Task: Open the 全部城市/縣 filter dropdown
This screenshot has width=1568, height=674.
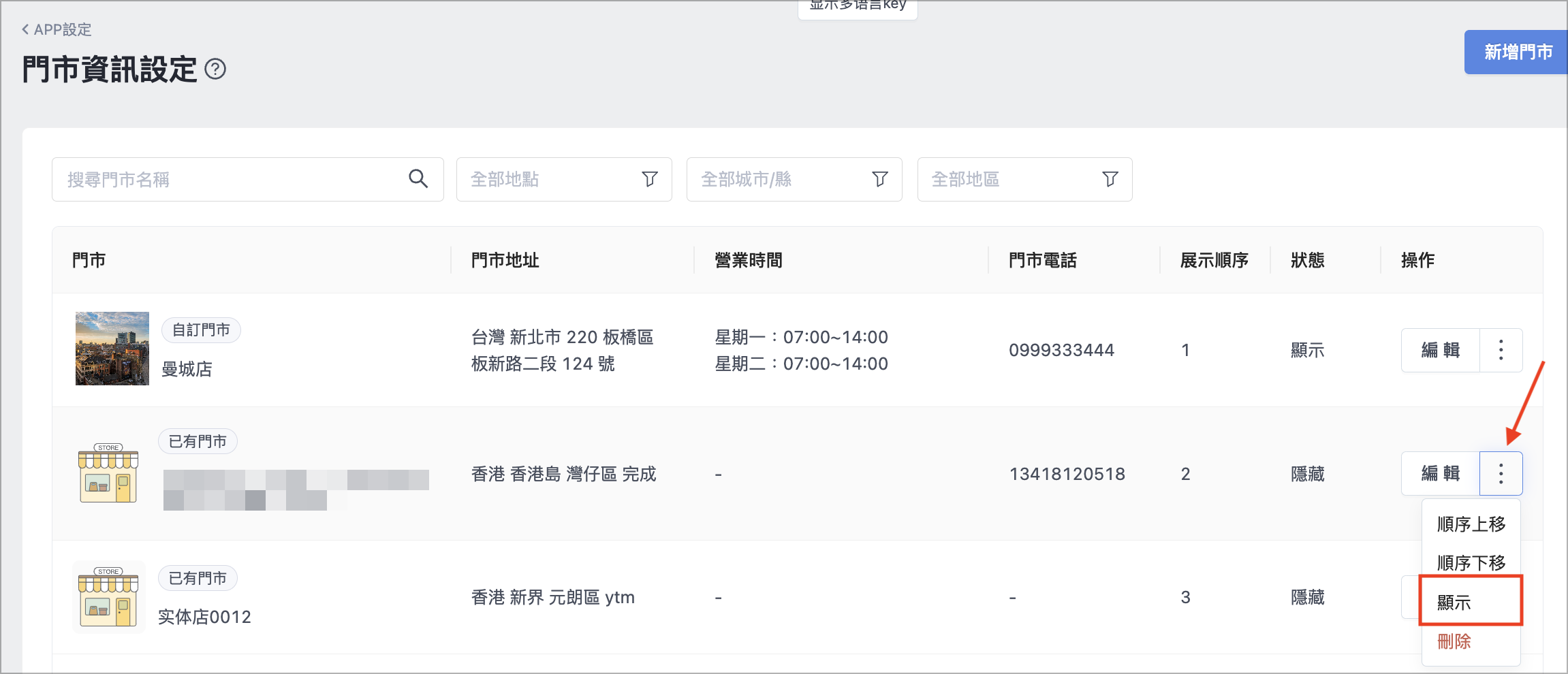Action: [794, 179]
